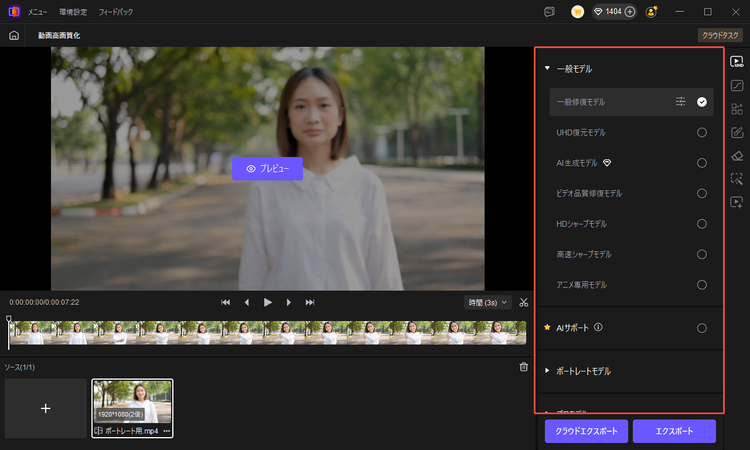Step forward one frame
The image size is (750, 450).
(288, 302)
